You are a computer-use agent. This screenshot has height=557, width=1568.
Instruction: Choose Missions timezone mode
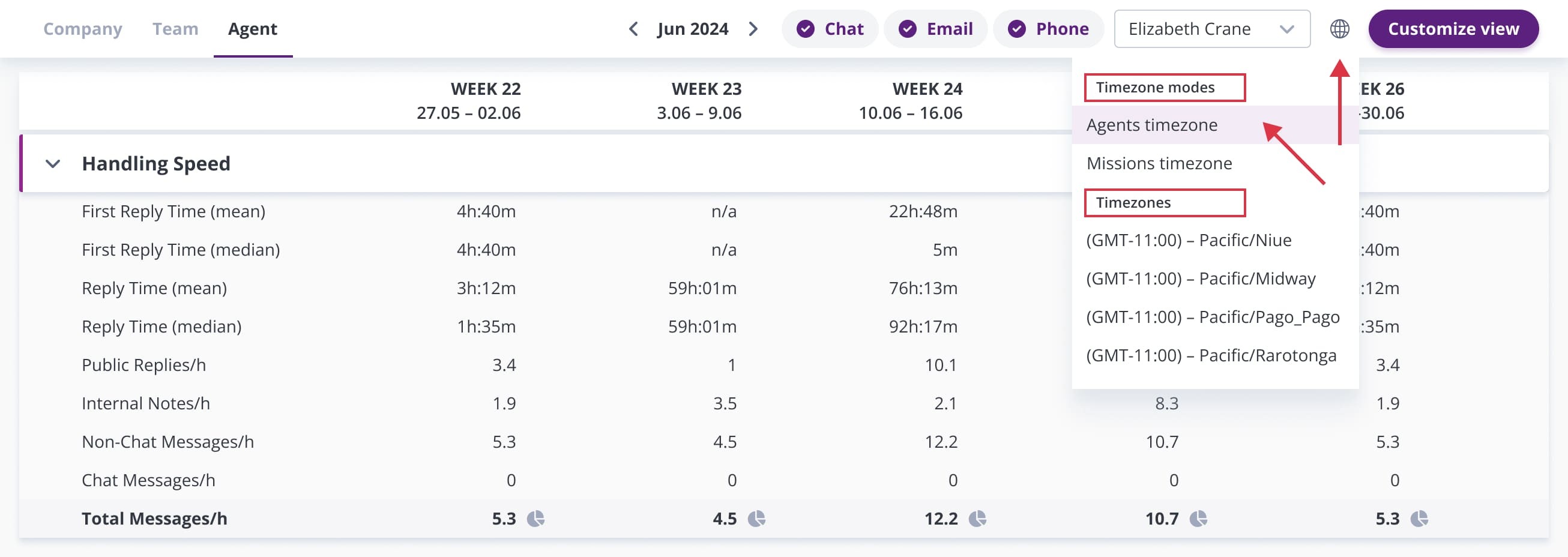click(1159, 163)
